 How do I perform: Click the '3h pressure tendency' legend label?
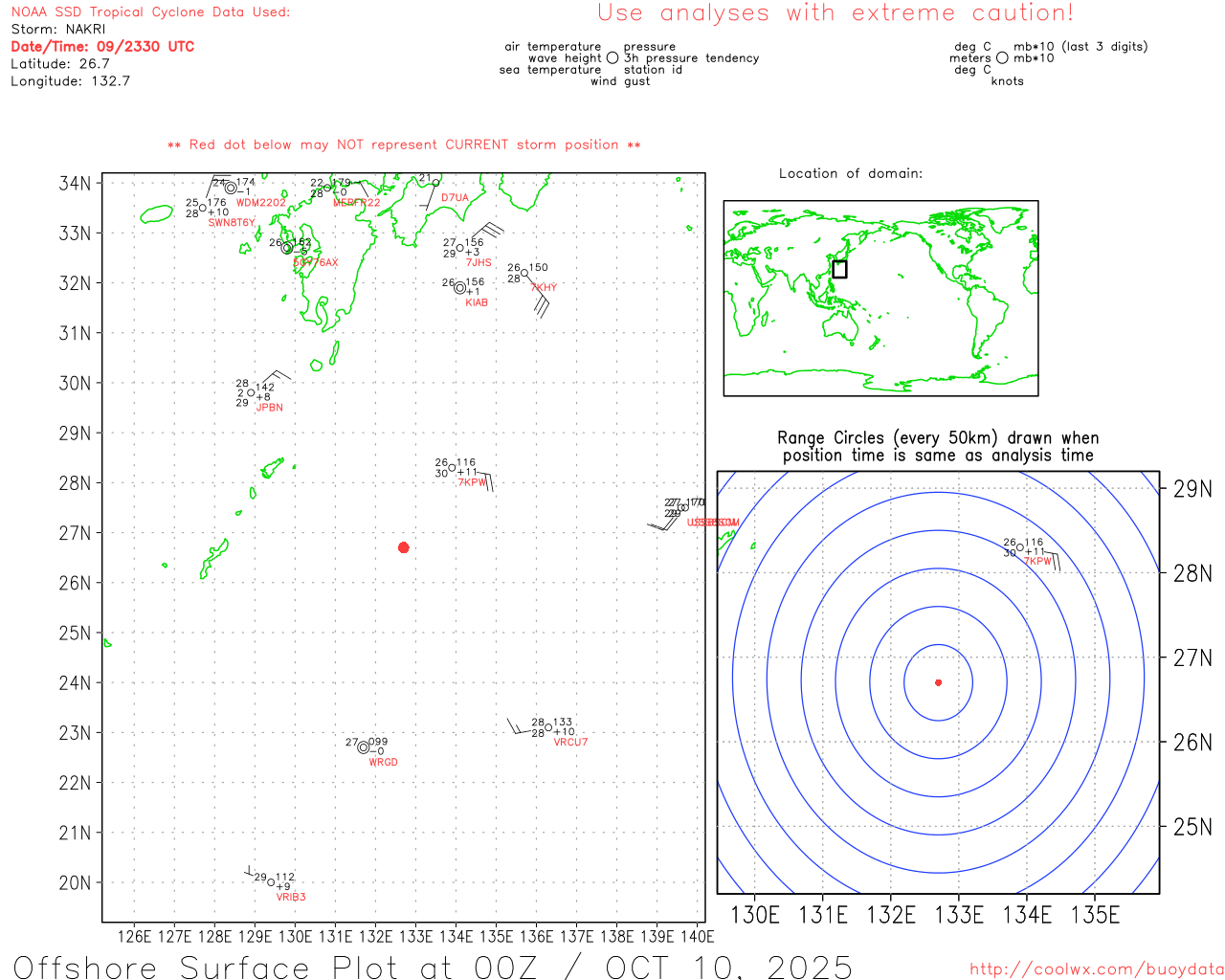[691, 58]
